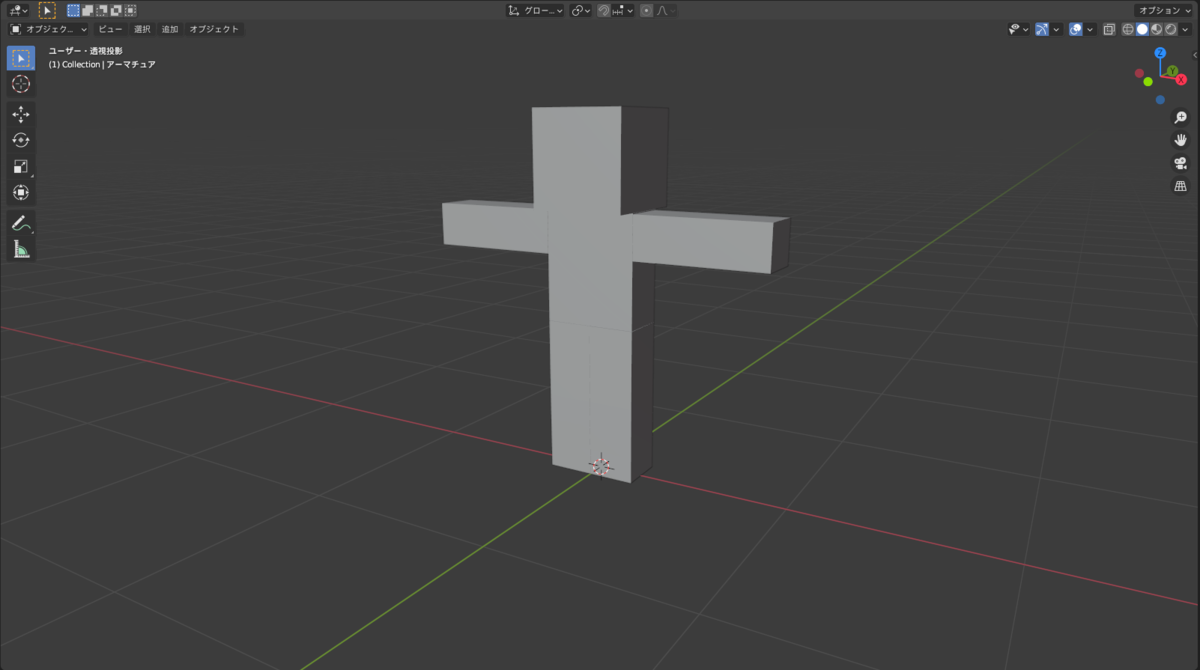Viewport: 1200px width, 670px height.
Task: Click the negative Z axis dot on gizmo
Action: [1160, 100]
